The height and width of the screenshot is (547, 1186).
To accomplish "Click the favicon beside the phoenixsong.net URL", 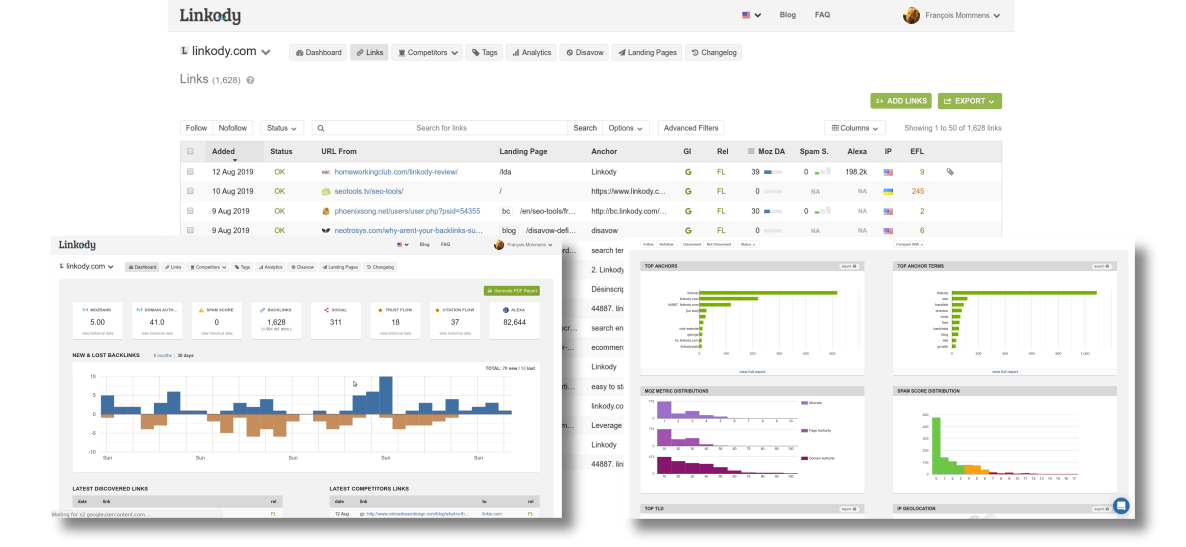I will click(326, 211).
